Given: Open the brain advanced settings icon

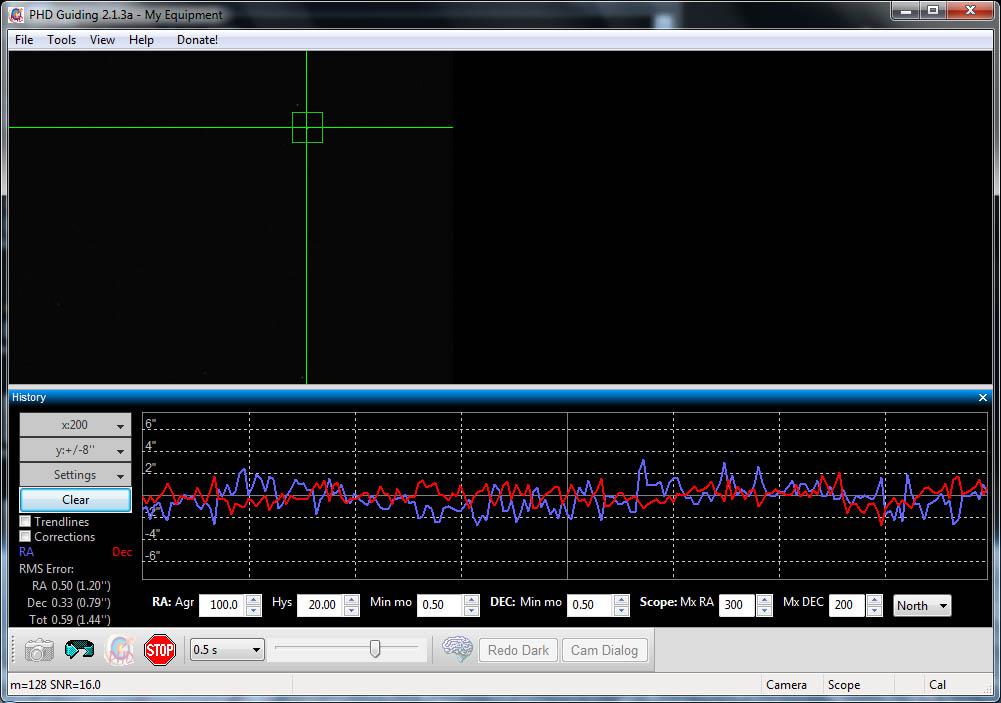Looking at the screenshot, I should (x=457, y=650).
